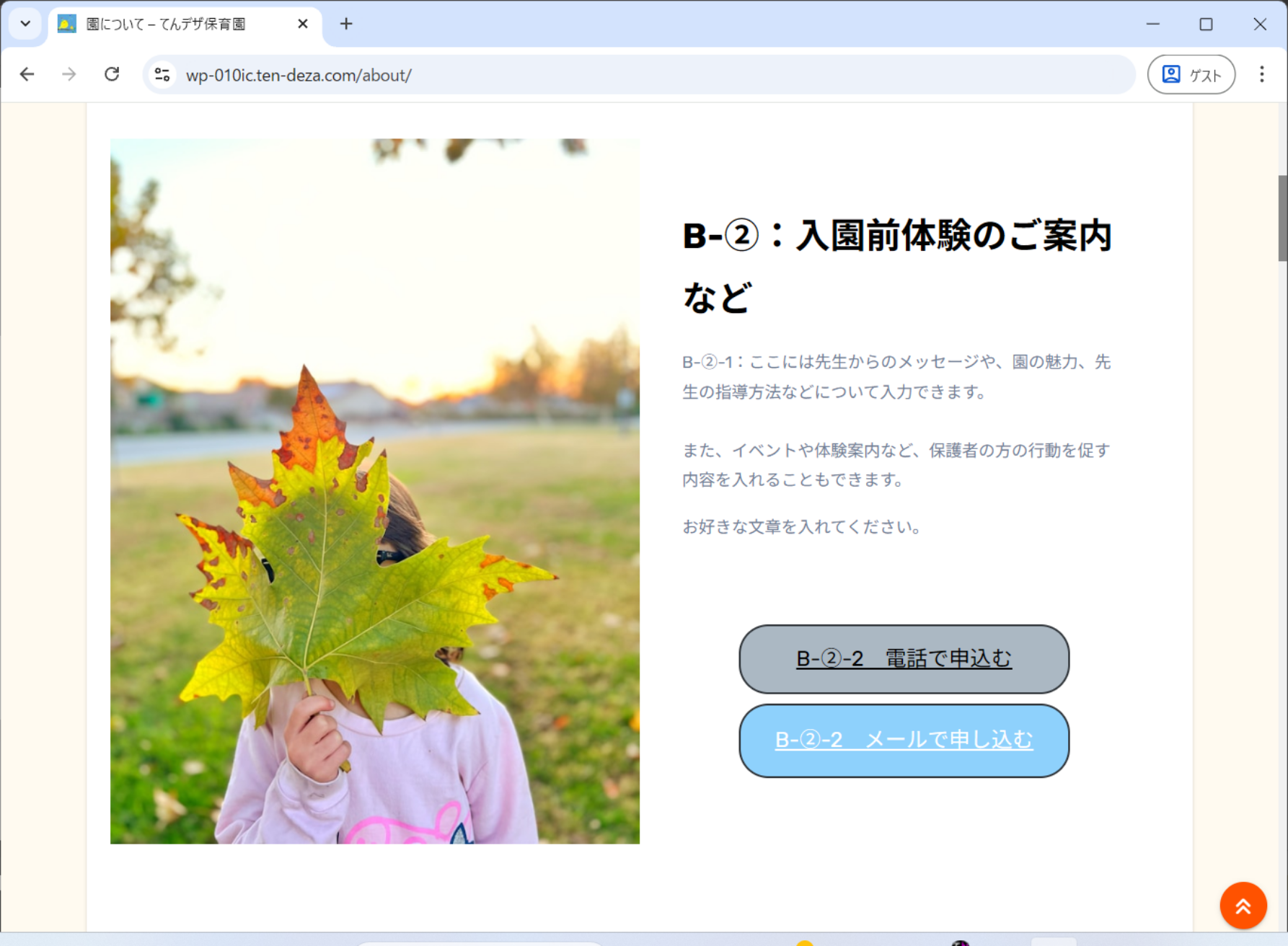Screen dimensions: 1288x946
Task: Click the child holding leaf photo
Action: point(374,491)
